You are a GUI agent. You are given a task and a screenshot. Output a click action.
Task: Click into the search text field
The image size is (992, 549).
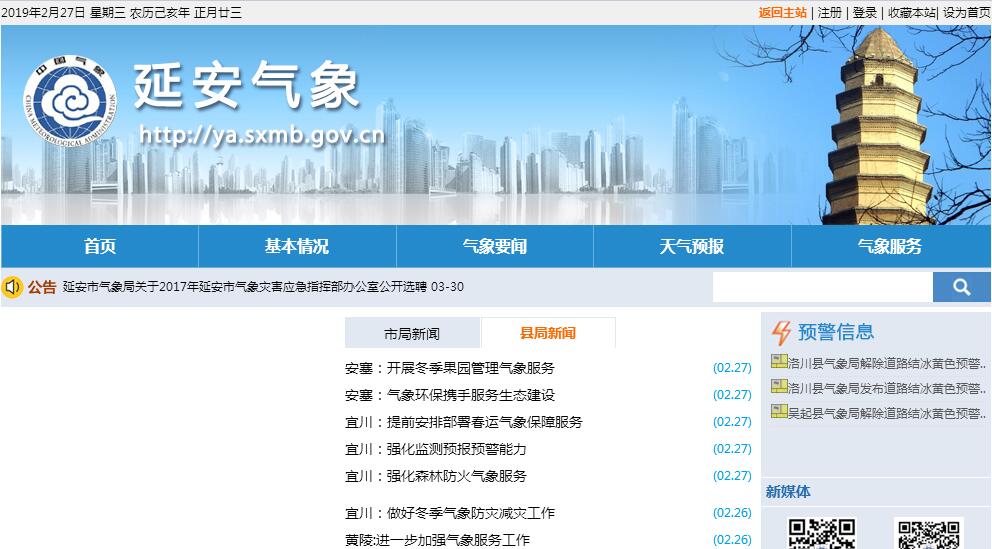822,287
